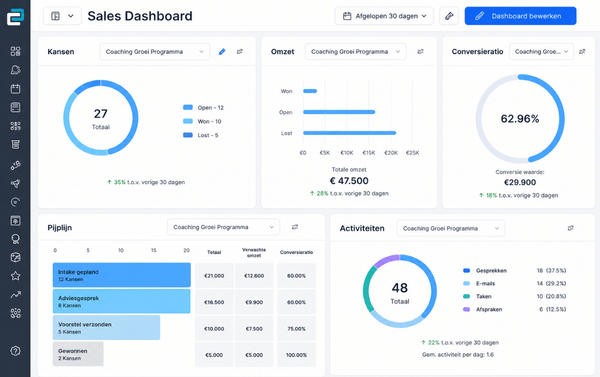This screenshot has height=377, width=600.
Task: Click the 'Sales Dashboard' title
Action: tap(140, 16)
